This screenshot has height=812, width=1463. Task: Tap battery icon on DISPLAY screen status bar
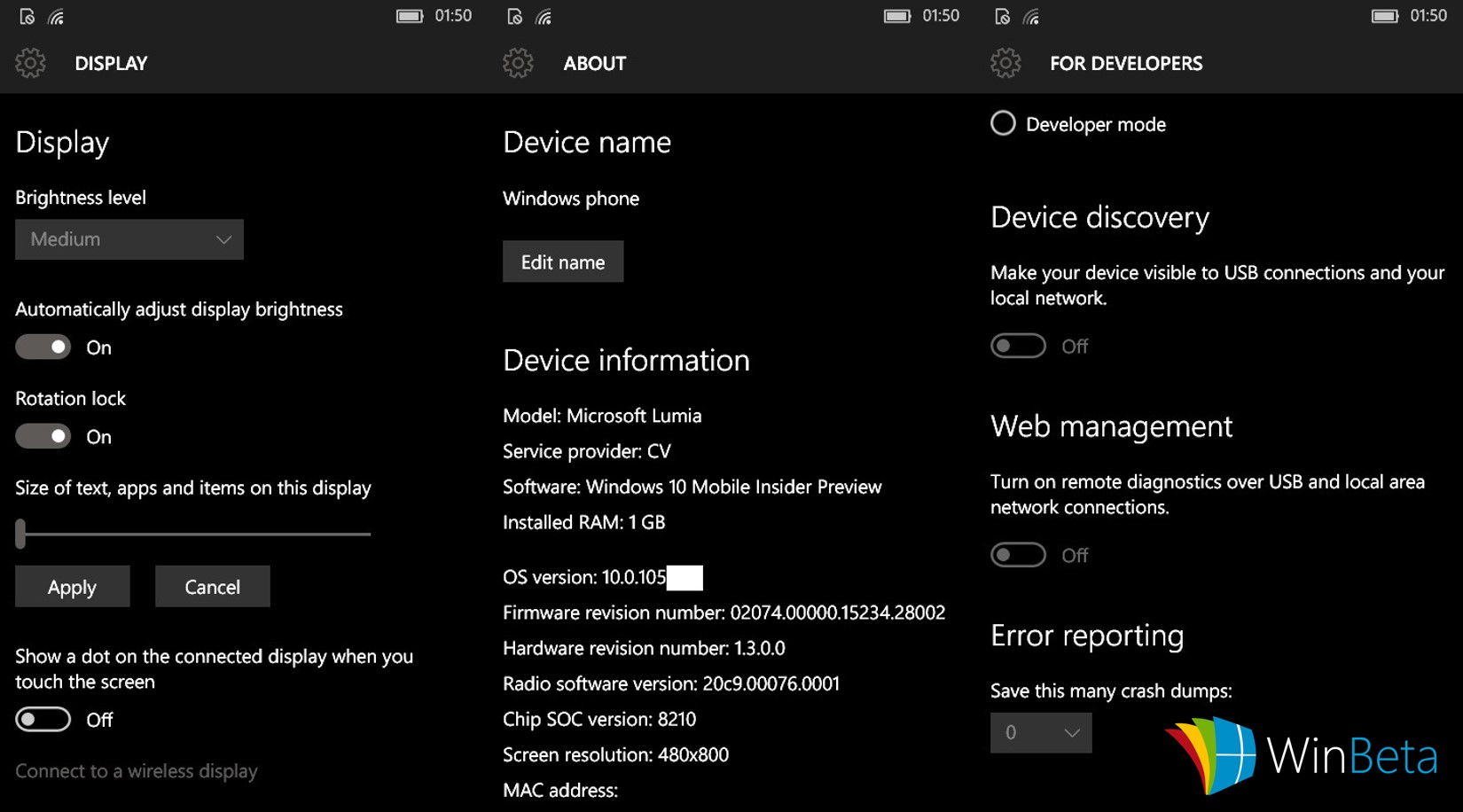pyautogui.click(x=410, y=16)
